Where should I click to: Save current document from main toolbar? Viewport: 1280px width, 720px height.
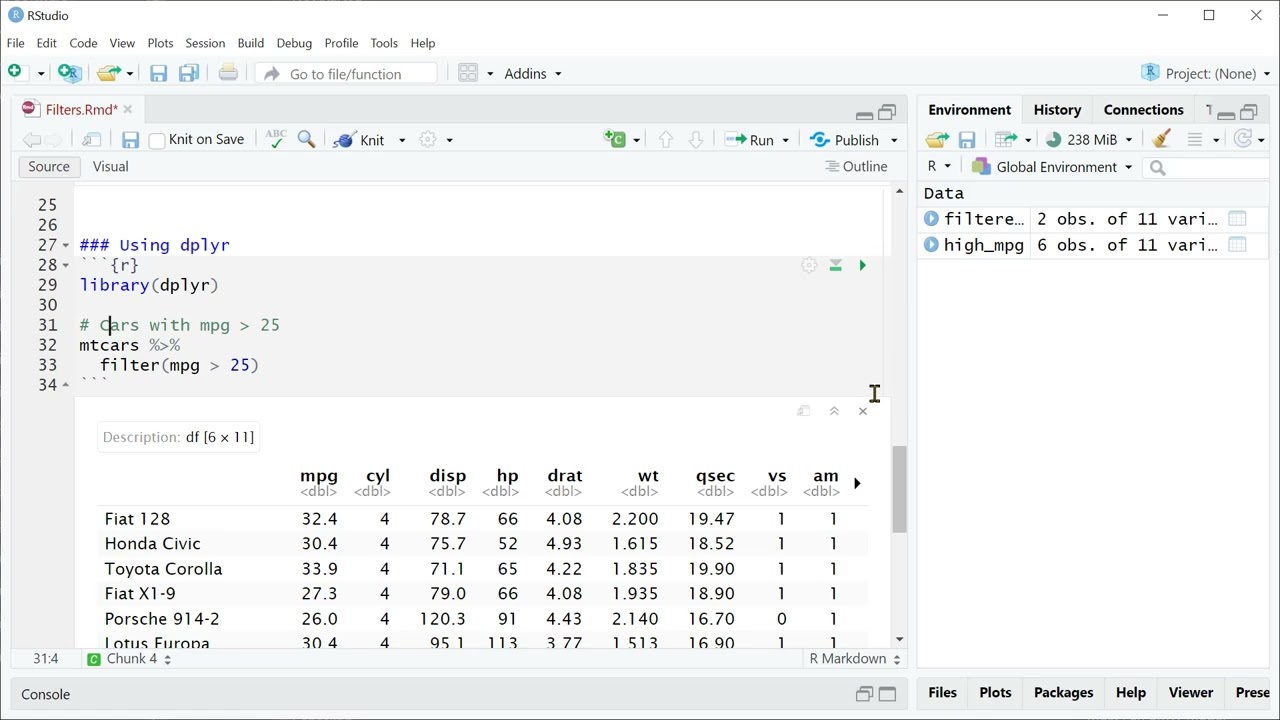point(158,73)
